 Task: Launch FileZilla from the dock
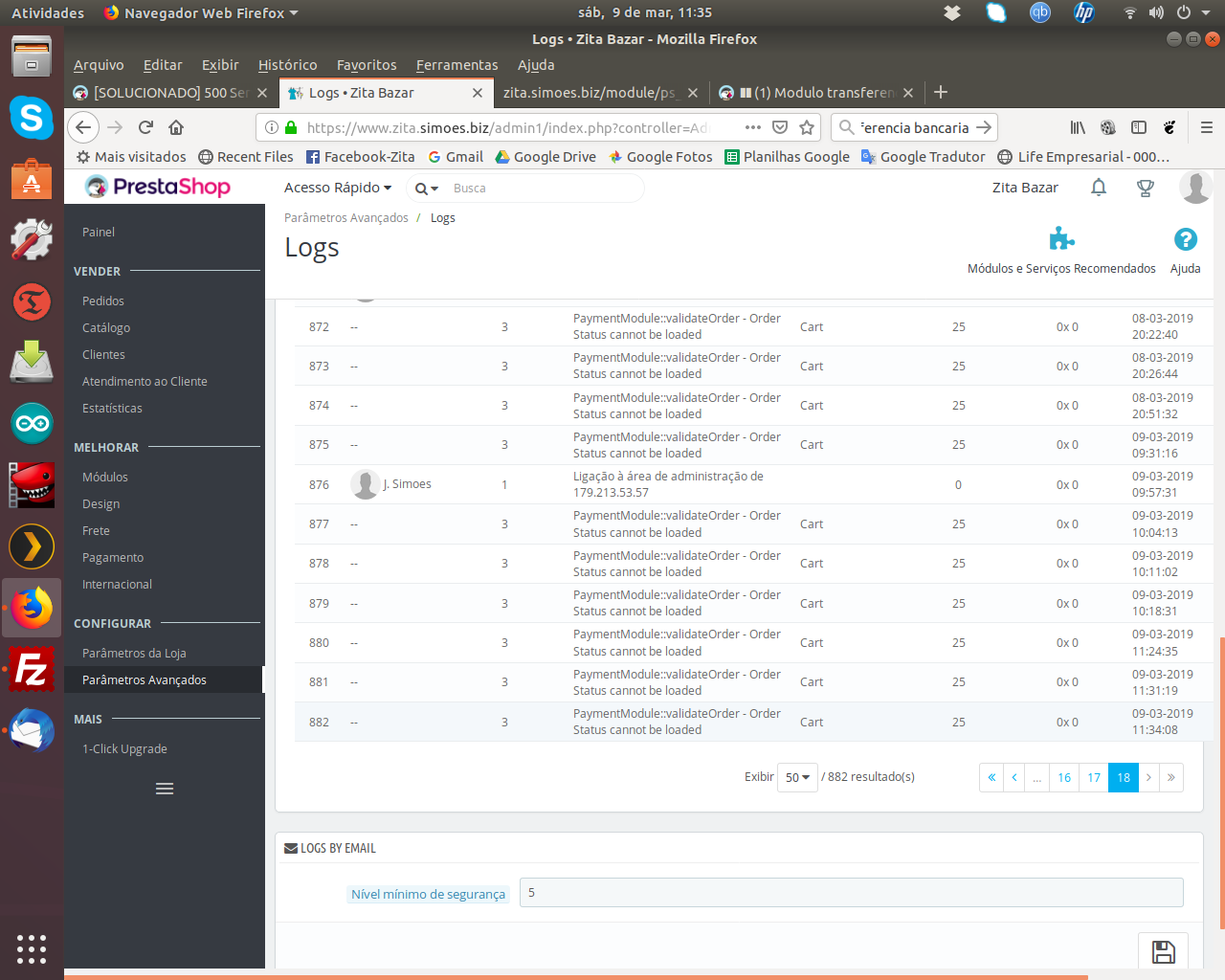pos(32,669)
